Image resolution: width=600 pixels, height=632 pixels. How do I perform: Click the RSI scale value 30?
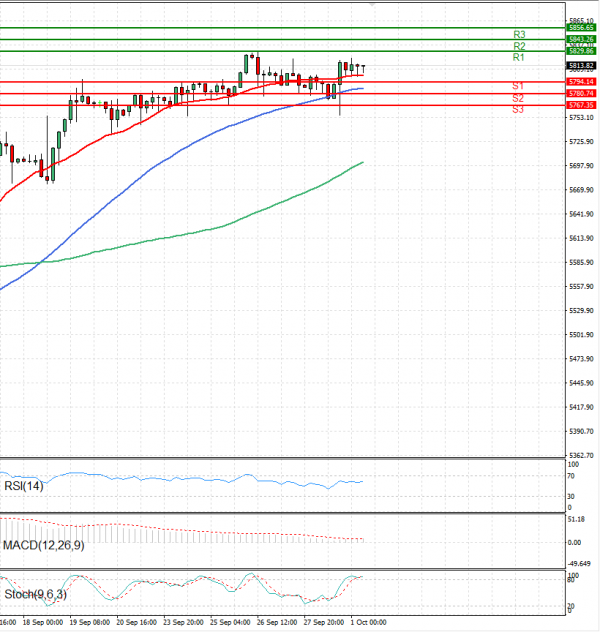coord(571,496)
